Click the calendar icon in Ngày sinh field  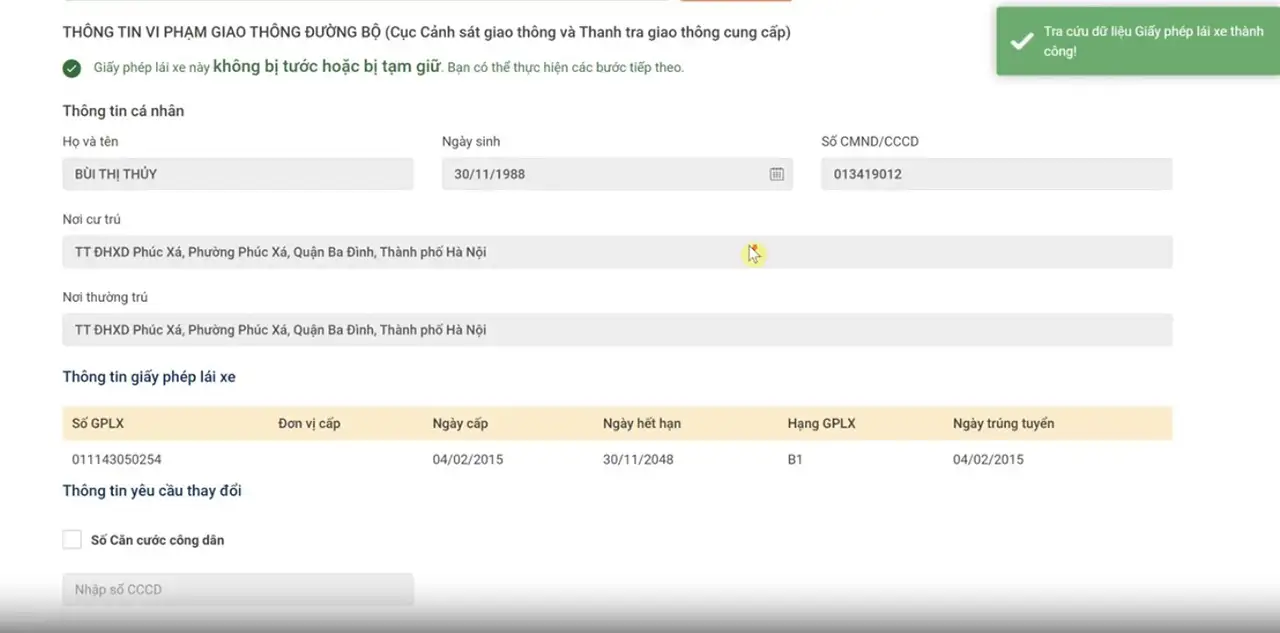[776, 174]
